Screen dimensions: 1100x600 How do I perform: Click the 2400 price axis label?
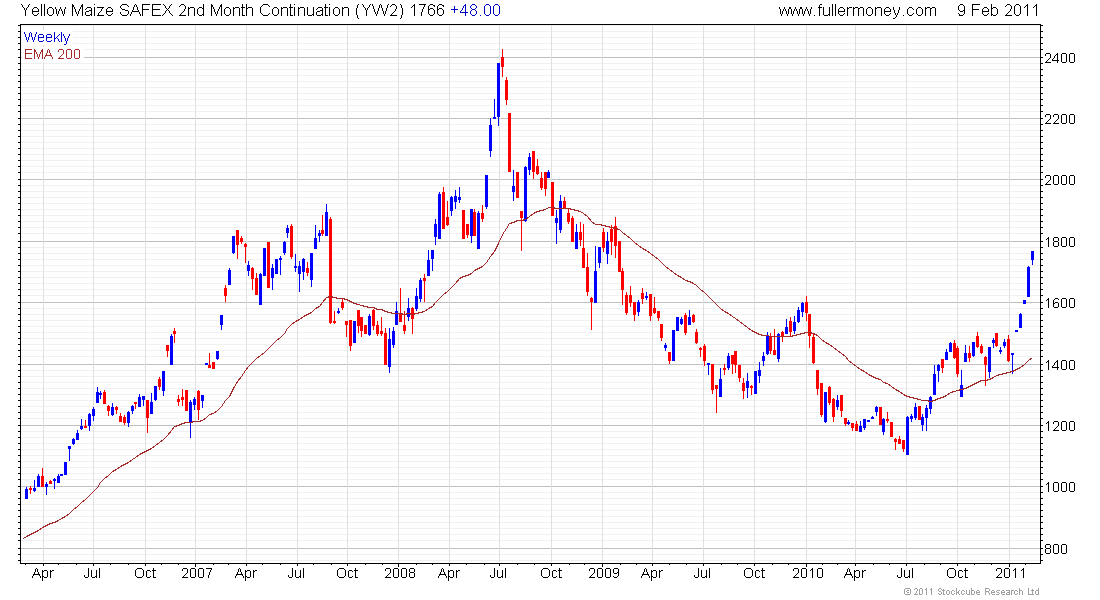(x=1059, y=58)
